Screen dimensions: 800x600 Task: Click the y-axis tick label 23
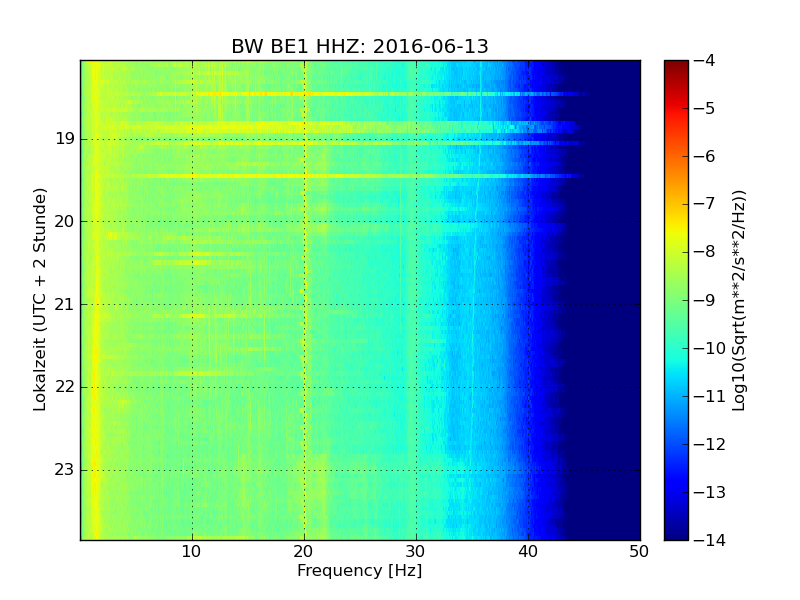65,470
